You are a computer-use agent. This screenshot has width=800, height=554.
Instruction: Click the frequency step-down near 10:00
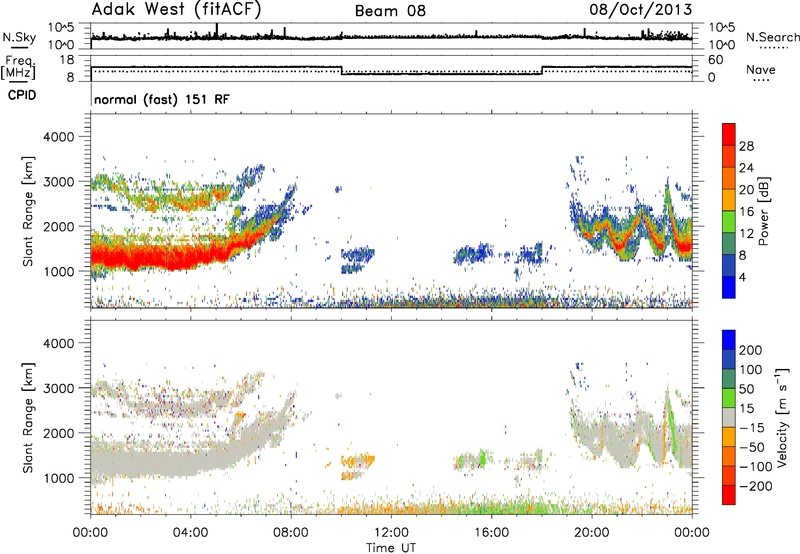click(x=341, y=70)
